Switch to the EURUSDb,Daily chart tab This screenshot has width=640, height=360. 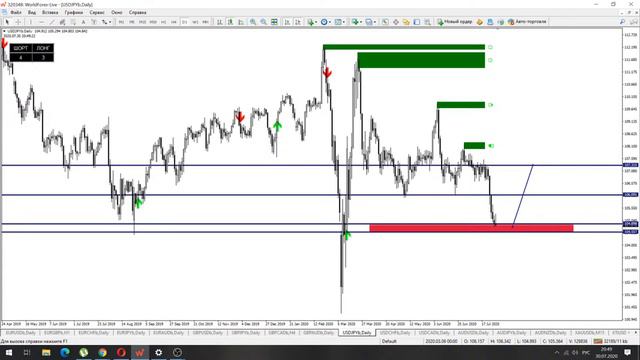point(20,333)
